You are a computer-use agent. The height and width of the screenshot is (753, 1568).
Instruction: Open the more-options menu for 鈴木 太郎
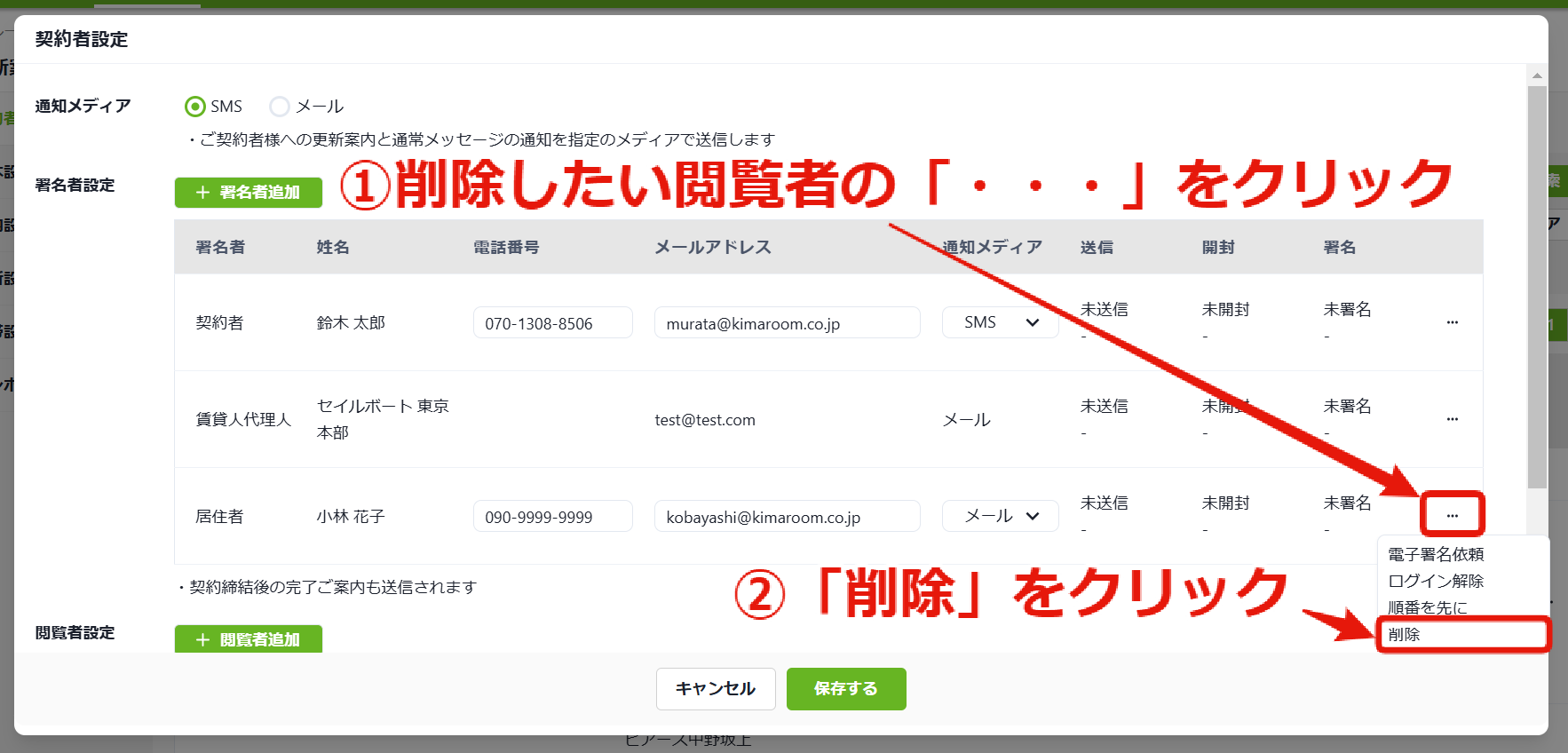[1453, 322]
